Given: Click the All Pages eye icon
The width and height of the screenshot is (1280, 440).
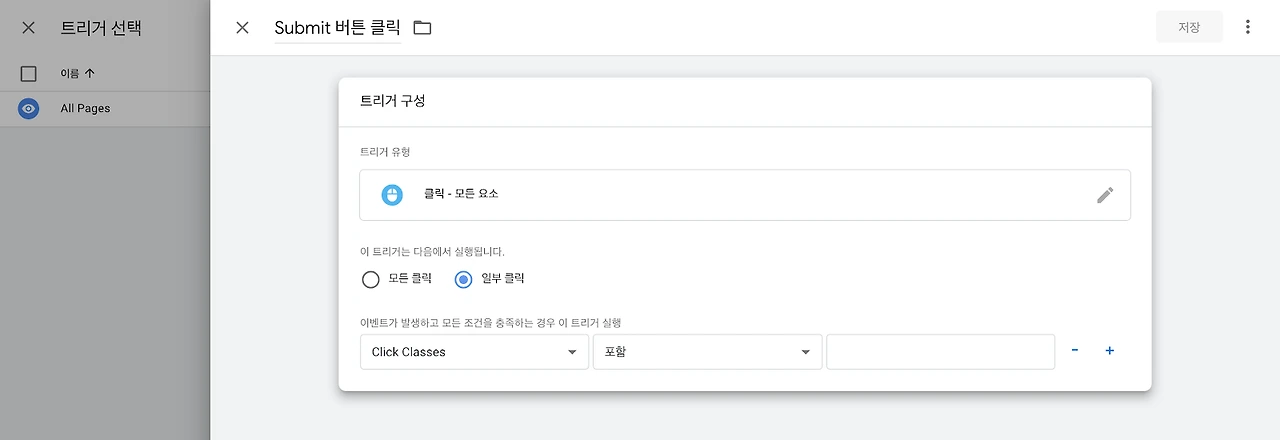Looking at the screenshot, I should 29,108.
